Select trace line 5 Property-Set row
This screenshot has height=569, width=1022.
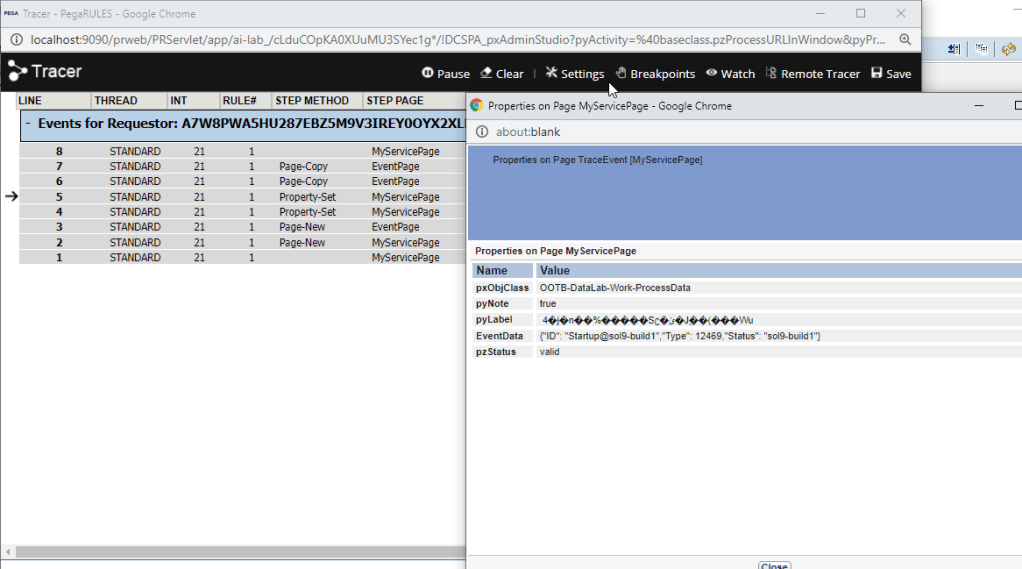(x=240, y=197)
